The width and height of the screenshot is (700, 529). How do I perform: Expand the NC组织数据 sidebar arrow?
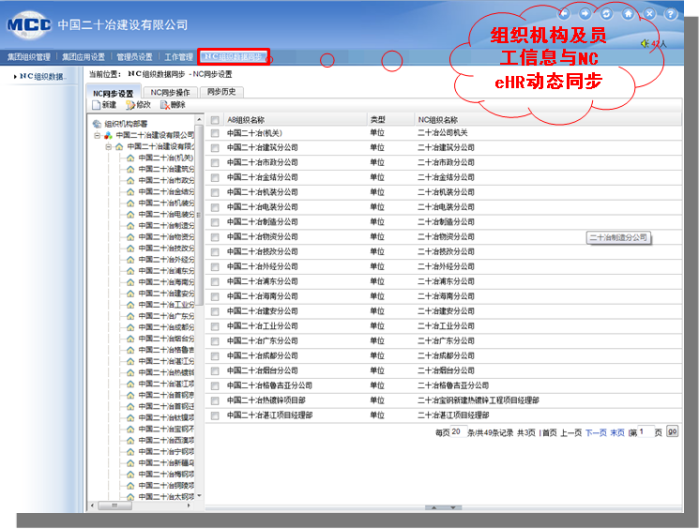point(15,77)
